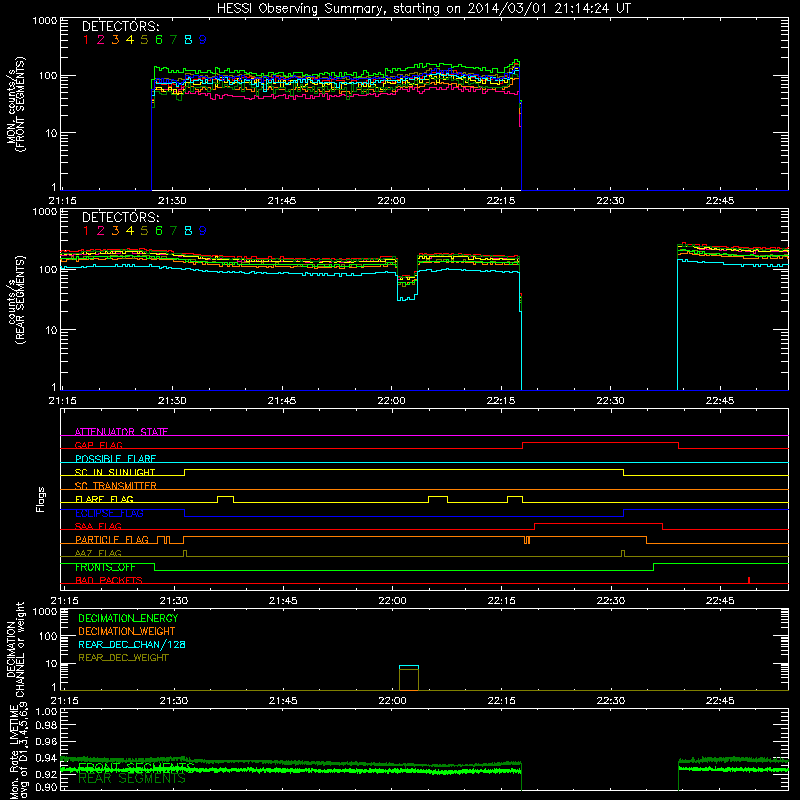Click the front segments y-axis title
Image resolution: width=800 pixels, height=800 pixels.
click(x=15, y=104)
